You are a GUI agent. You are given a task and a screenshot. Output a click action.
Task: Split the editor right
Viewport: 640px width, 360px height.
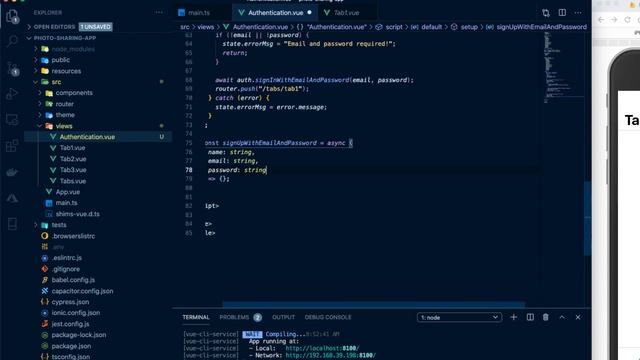tap(562, 13)
